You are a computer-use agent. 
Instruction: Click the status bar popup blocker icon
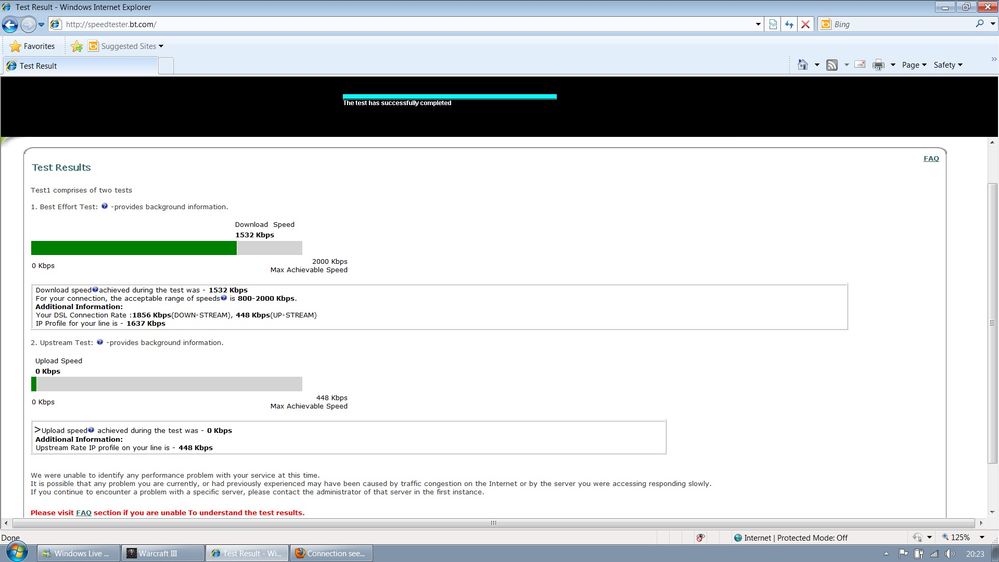700,538
